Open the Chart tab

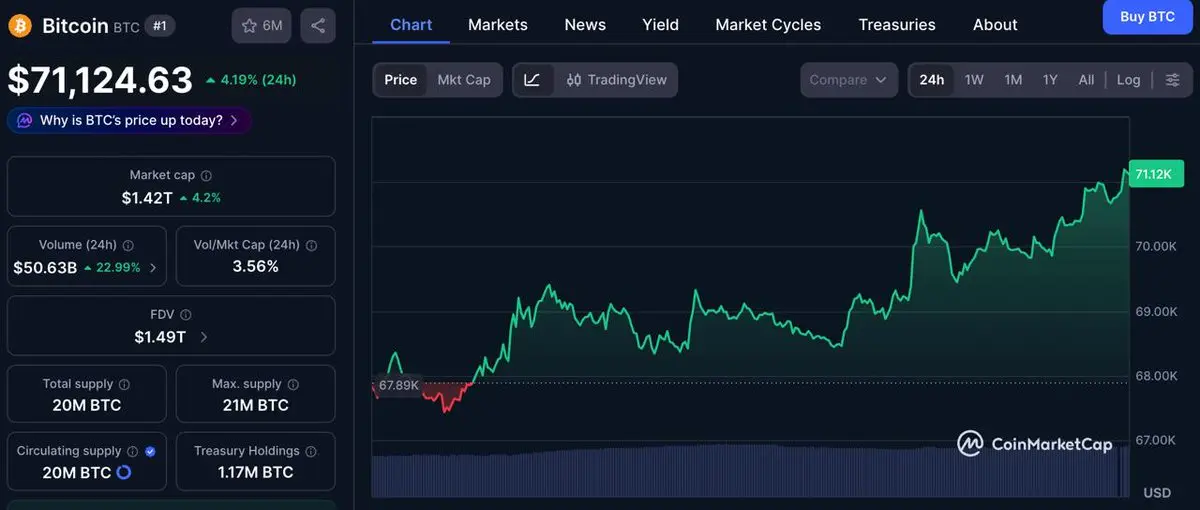coord(411,24)
